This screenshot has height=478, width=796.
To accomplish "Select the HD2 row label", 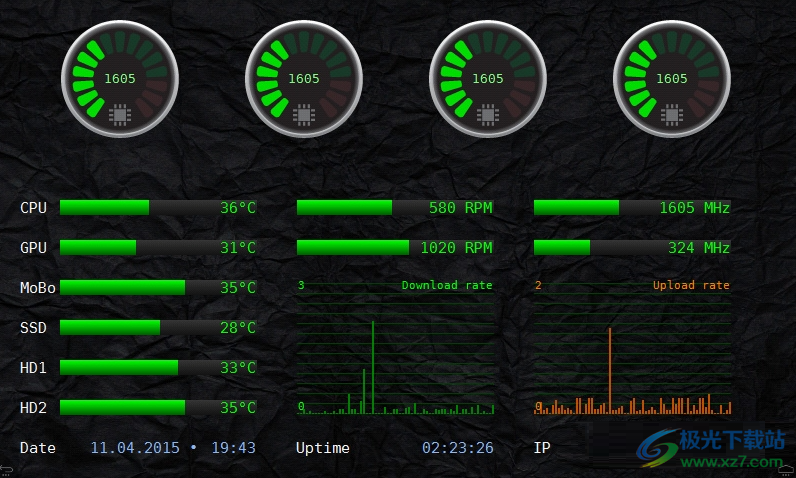I will coord(34,407).
